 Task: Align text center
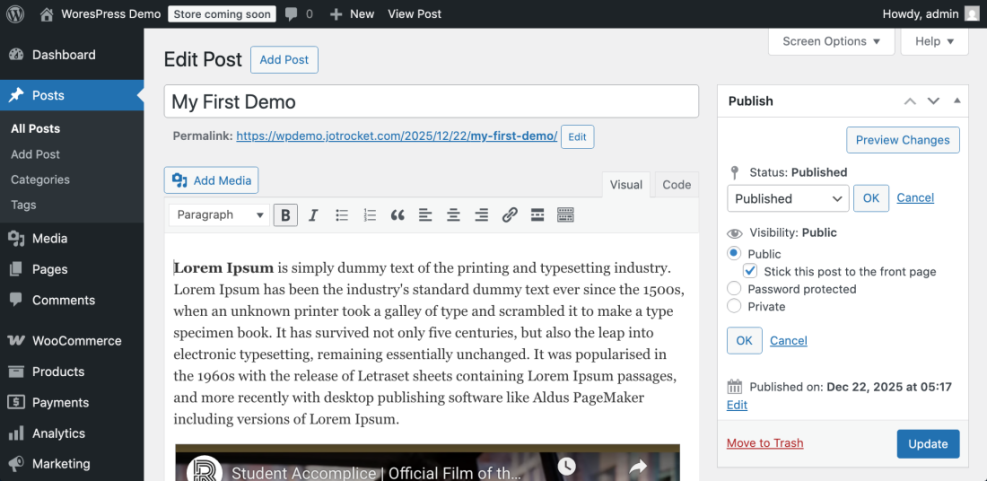coord(453,215)
